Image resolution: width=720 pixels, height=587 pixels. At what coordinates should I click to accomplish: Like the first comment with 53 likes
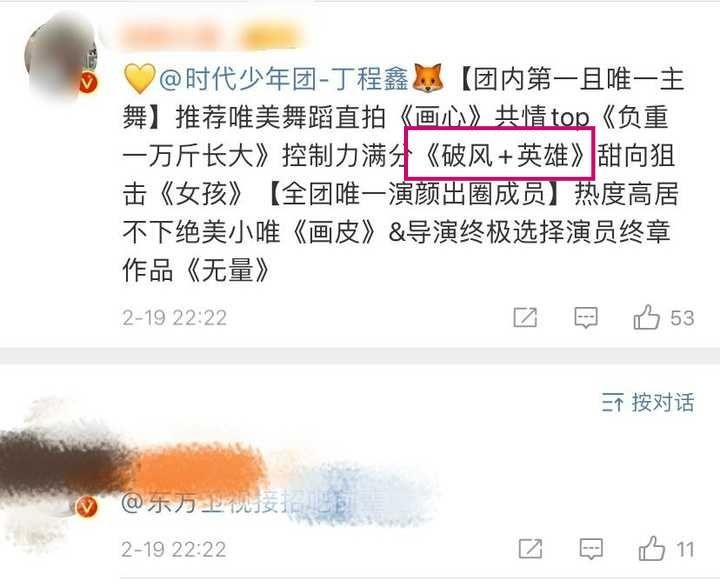[x=647, y=317]
